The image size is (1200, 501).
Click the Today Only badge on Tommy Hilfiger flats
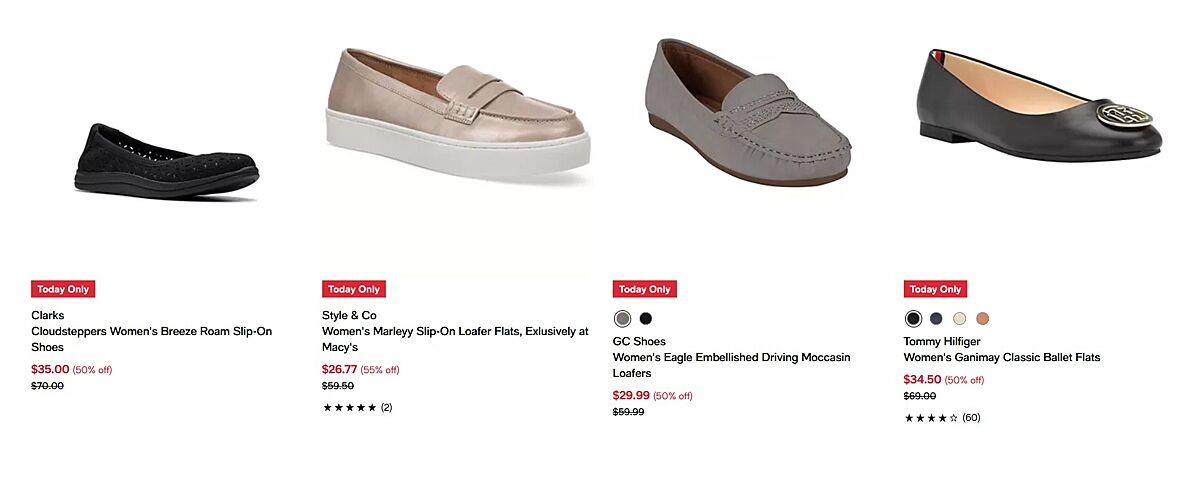point(935,289)
